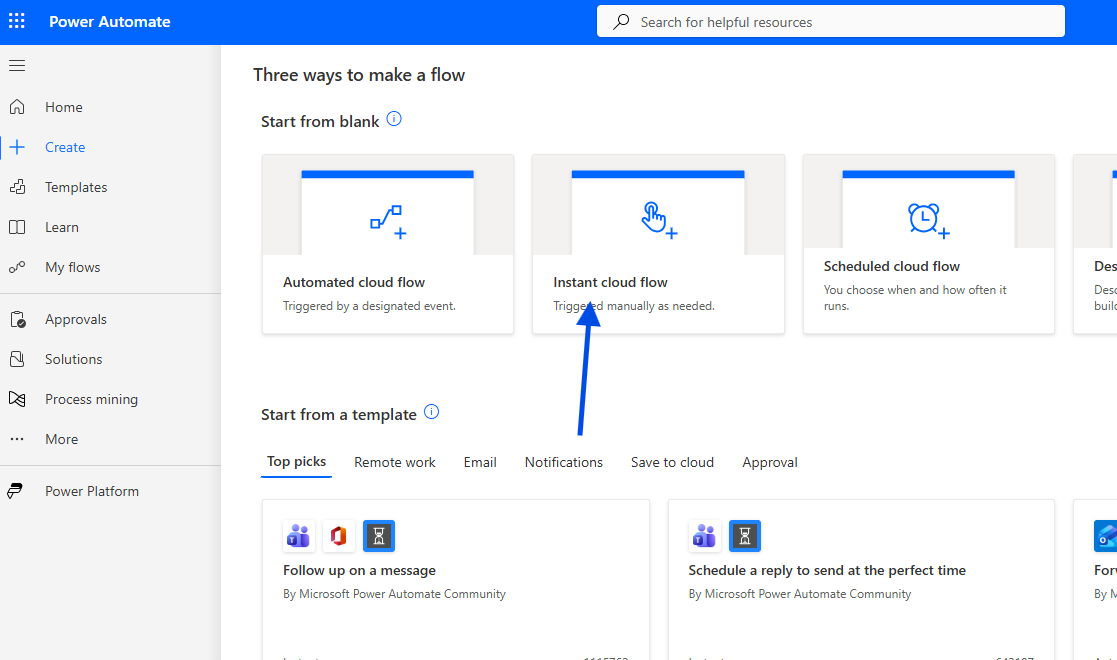
Task: Click the Learn book icon in sidebar
Action: [17, 227]
